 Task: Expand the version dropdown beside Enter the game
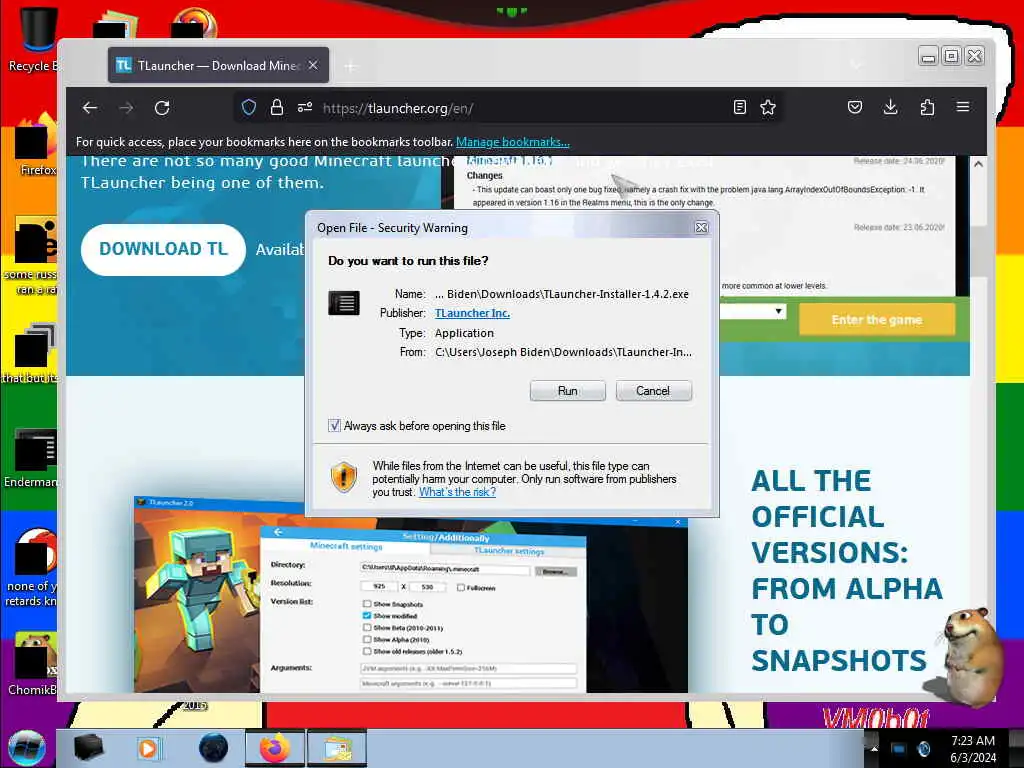coord(778,312)
